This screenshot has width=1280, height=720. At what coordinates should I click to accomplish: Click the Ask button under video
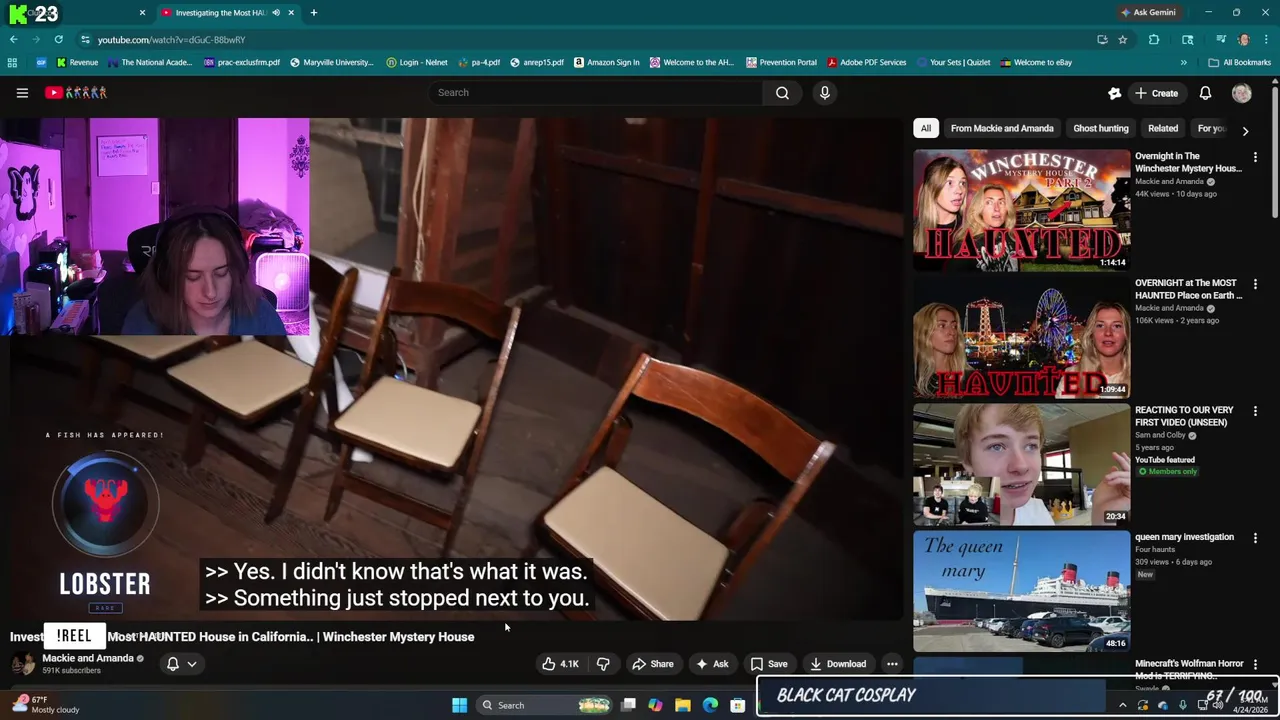[x=712, y=664]
